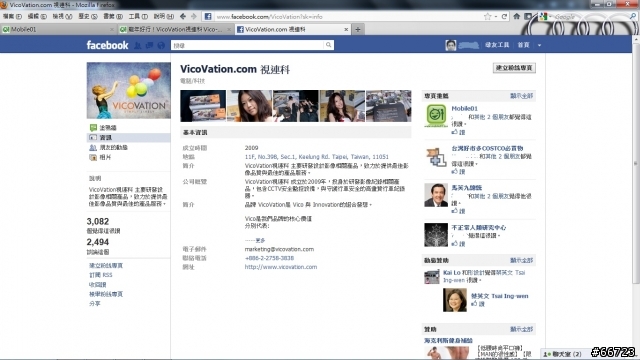Expand description with 更多 link
This screenshot has height=360, width=640.
[x=260, y=240]
